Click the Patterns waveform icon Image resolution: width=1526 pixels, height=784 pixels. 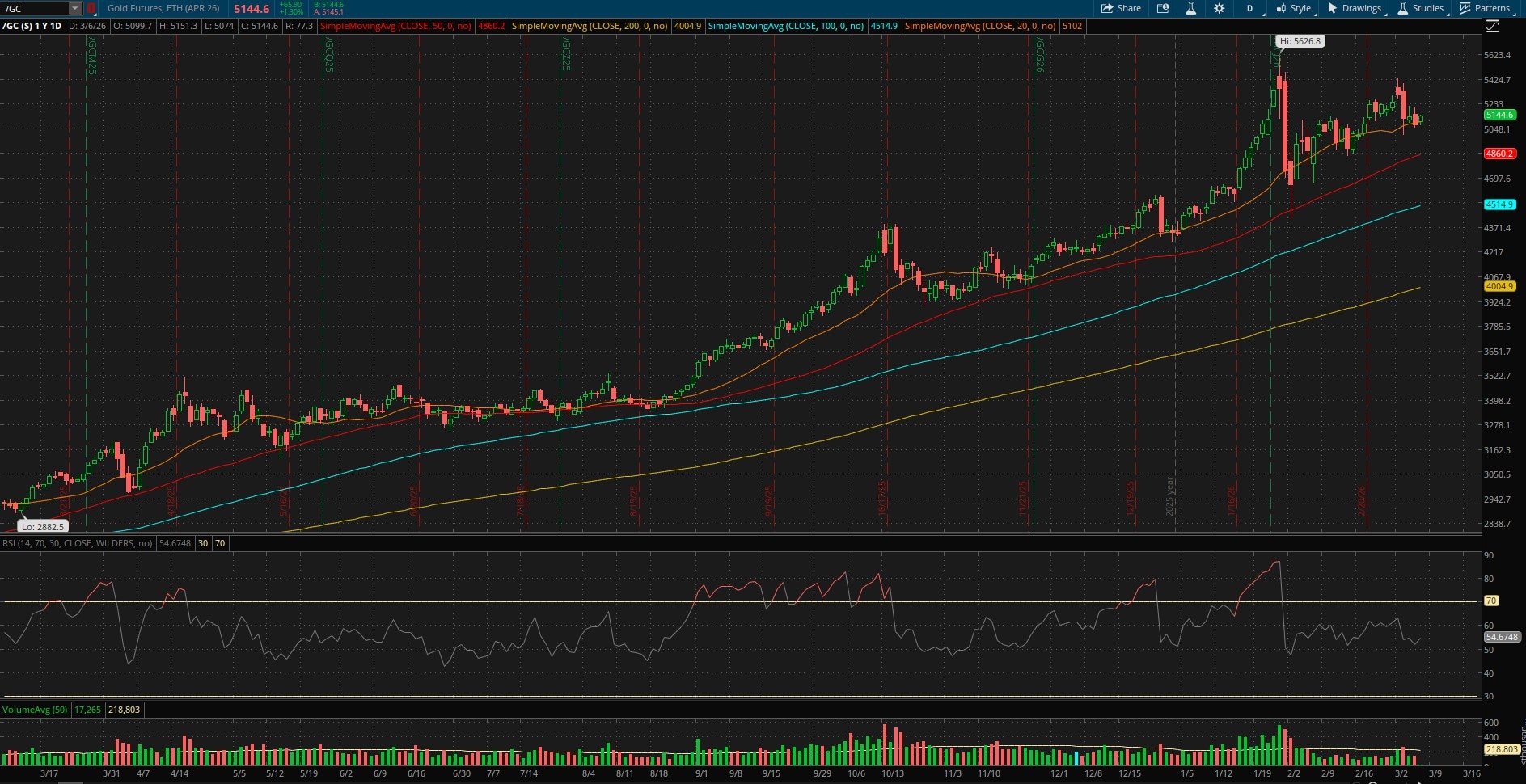click(1466, 8)
